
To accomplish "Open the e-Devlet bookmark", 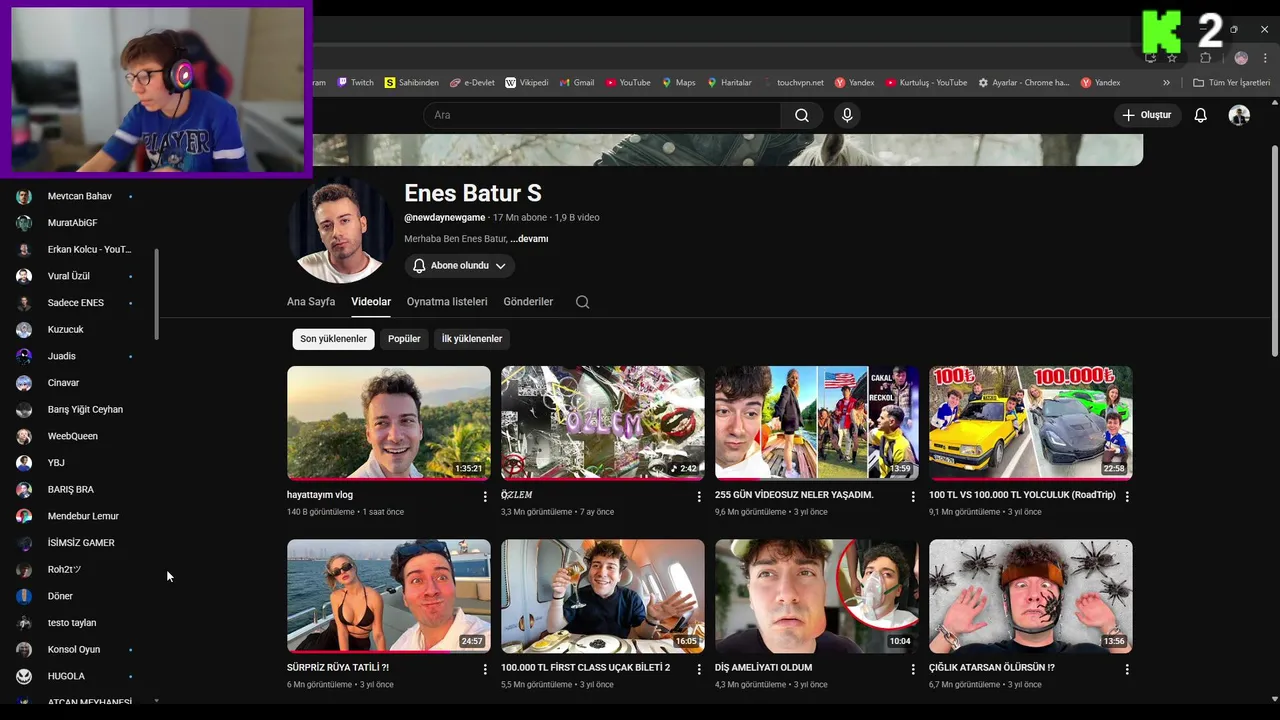I will [472, 83].
